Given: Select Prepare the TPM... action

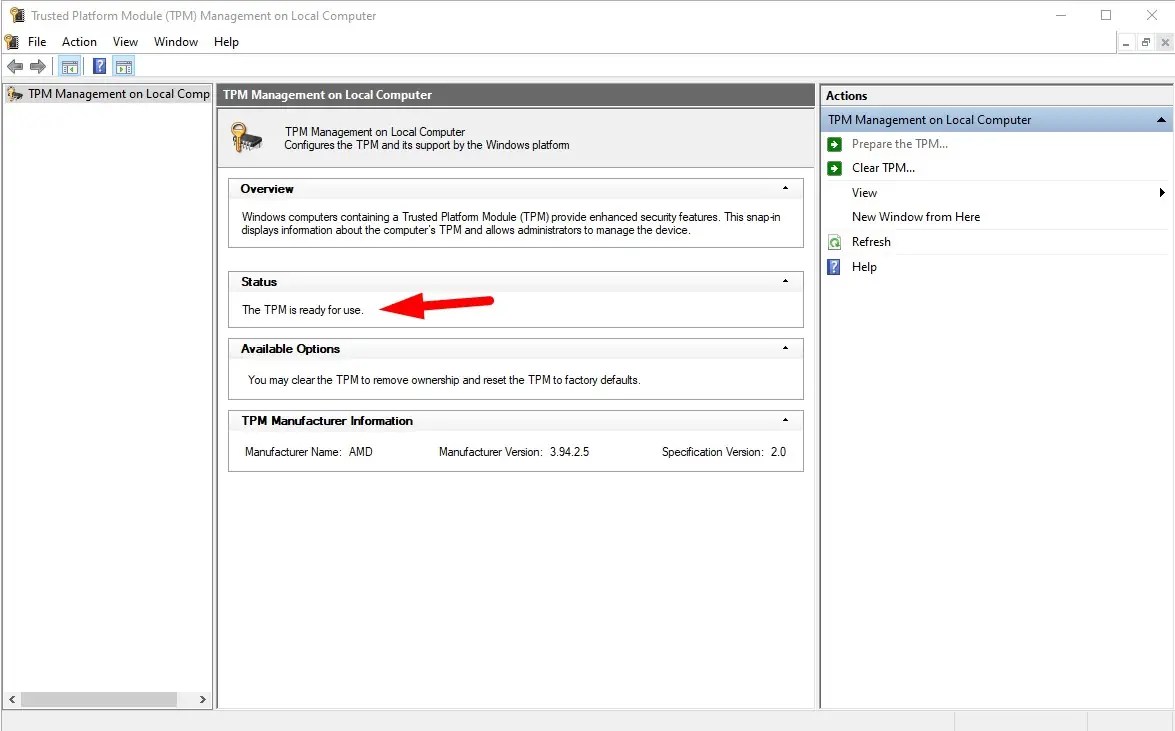Looking at the screenshot, I should tap(899, 144).
